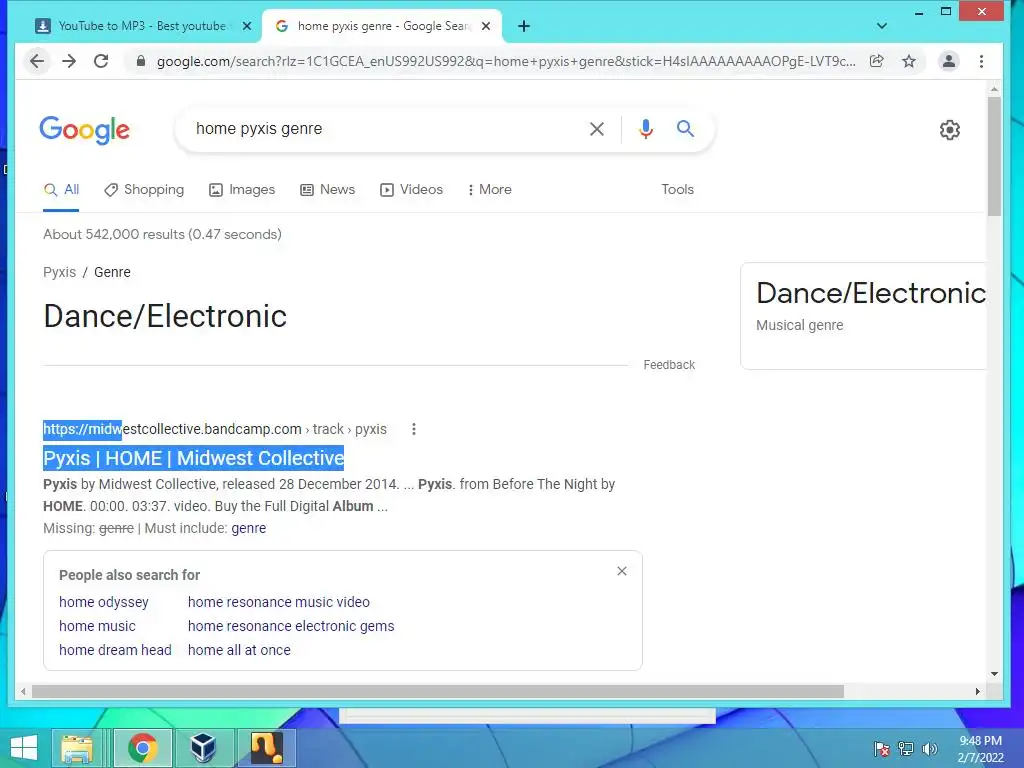The height and width of the screenshot is (768, 1024).
Task: Open the Windows Start button
Action: coord(24,748)
